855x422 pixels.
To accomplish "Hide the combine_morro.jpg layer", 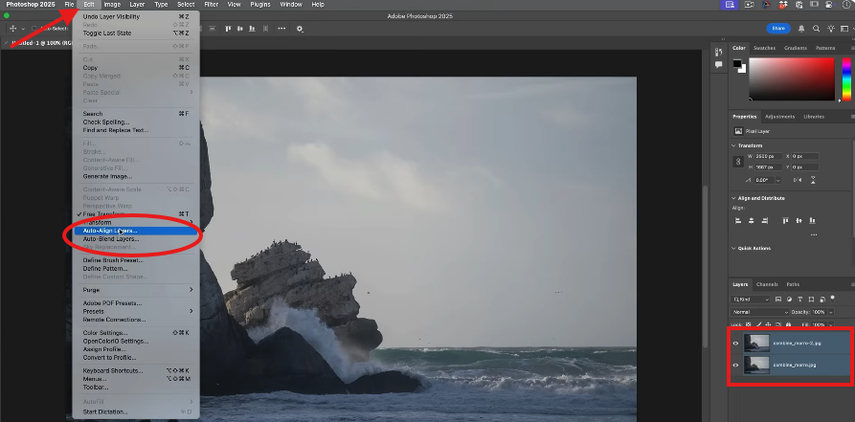I will (736, 365).
